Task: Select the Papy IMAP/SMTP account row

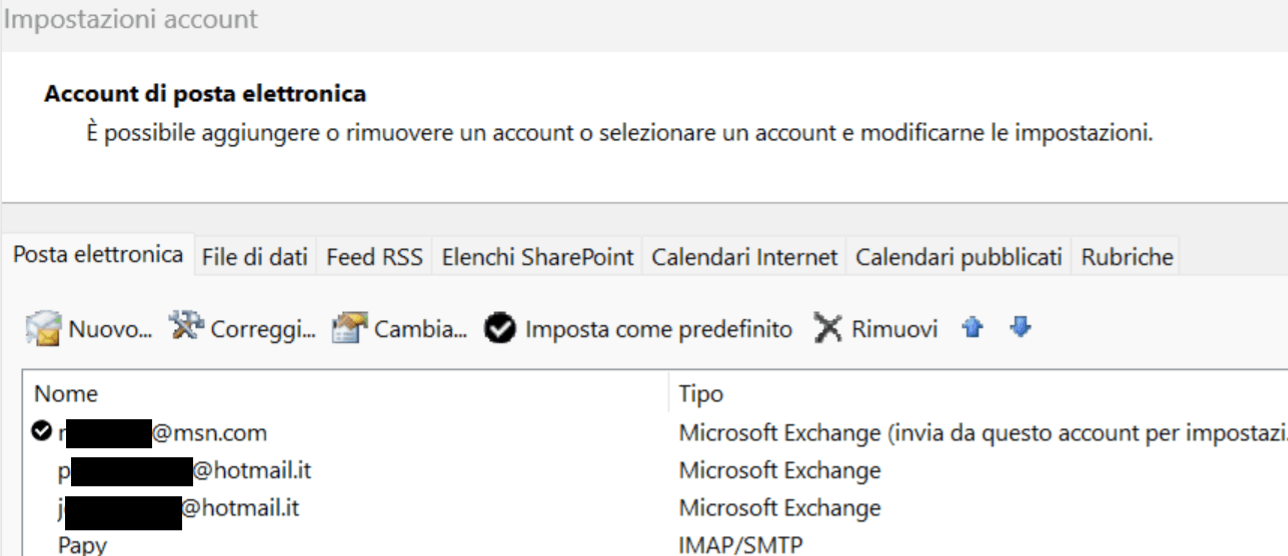Action: coord(655,545)
